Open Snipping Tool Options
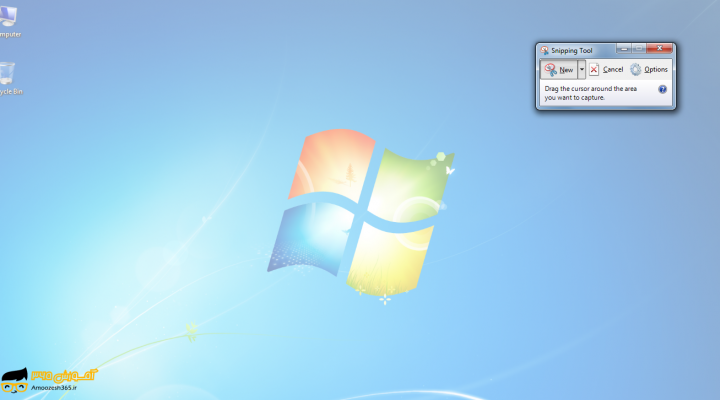 tap(649, 69)
